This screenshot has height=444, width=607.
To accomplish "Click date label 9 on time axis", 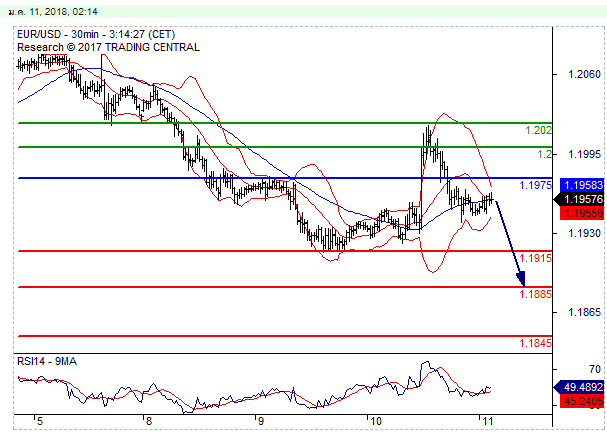I will click(x=261, y=421).
